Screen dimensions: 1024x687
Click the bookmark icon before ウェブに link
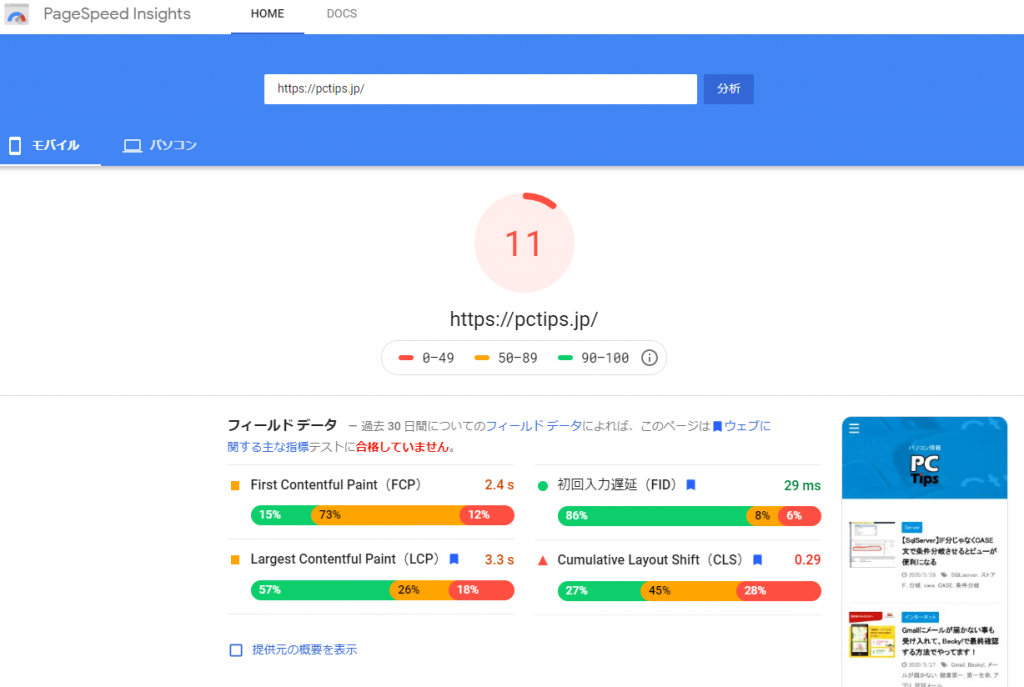coord(717,426)
